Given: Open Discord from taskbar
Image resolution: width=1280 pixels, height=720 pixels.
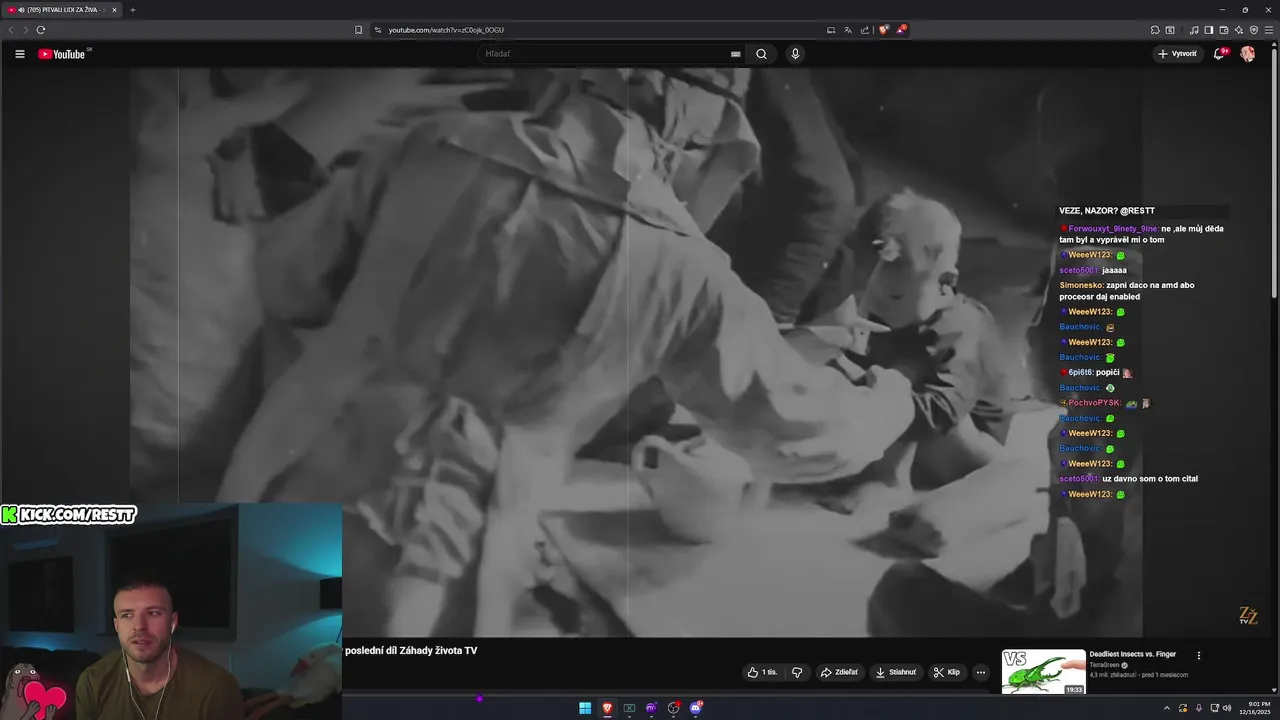Looking at the screenshot, I should pos(696,708).
